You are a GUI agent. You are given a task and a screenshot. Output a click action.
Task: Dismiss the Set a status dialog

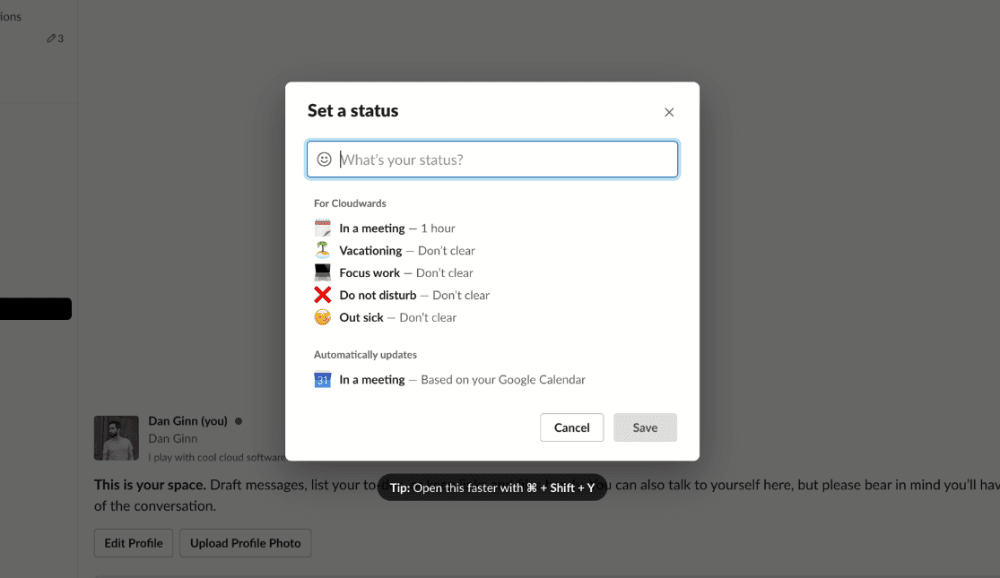669,112
